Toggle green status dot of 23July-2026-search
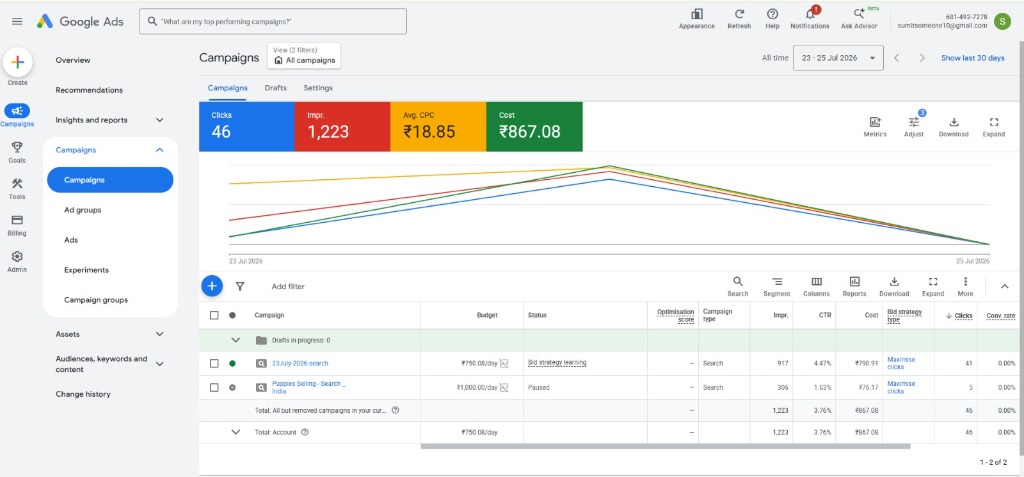Image resolution: width=1024 pixels, height=477 pixels. (232, 363)
